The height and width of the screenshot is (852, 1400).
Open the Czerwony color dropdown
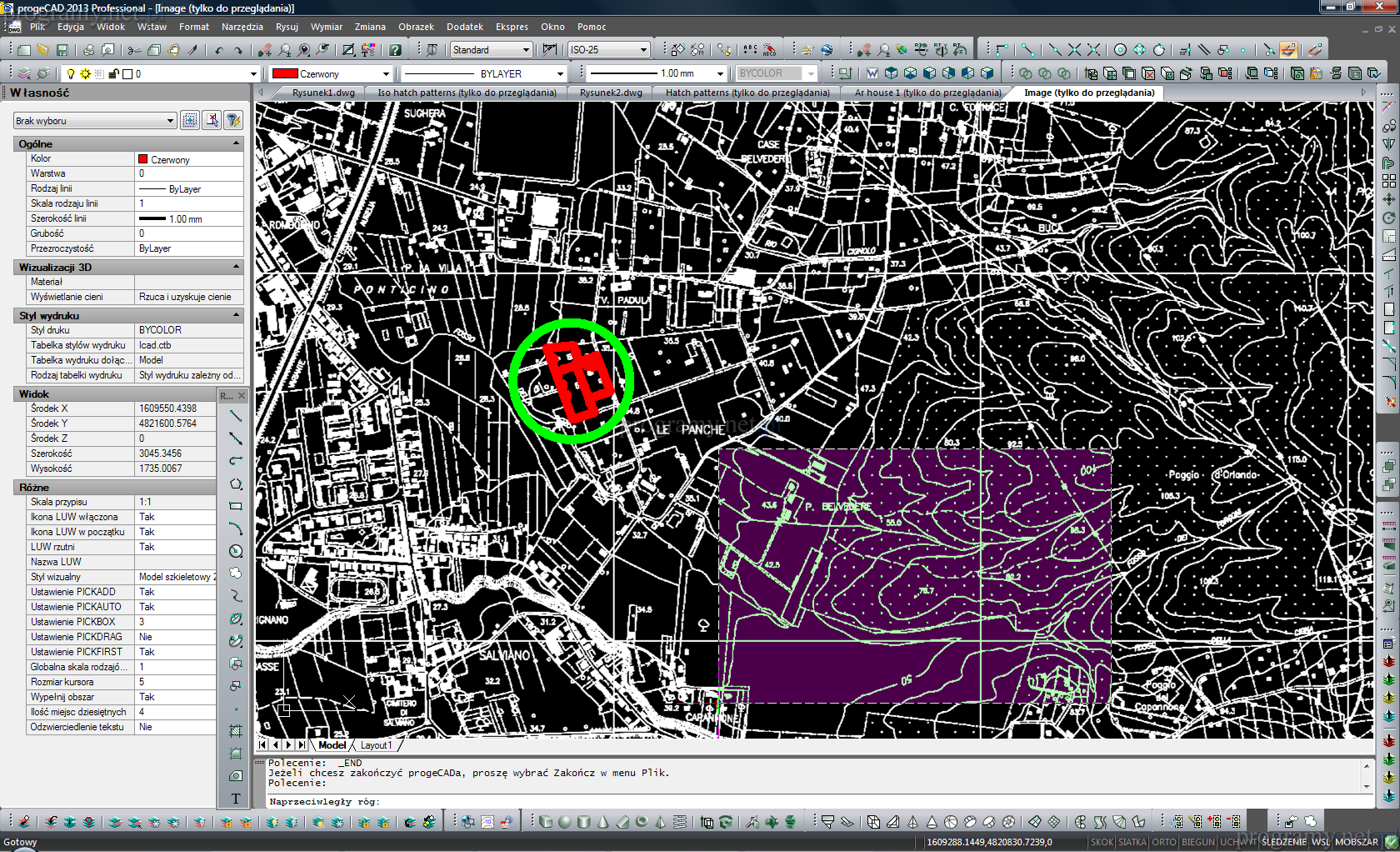coord(385,74)
